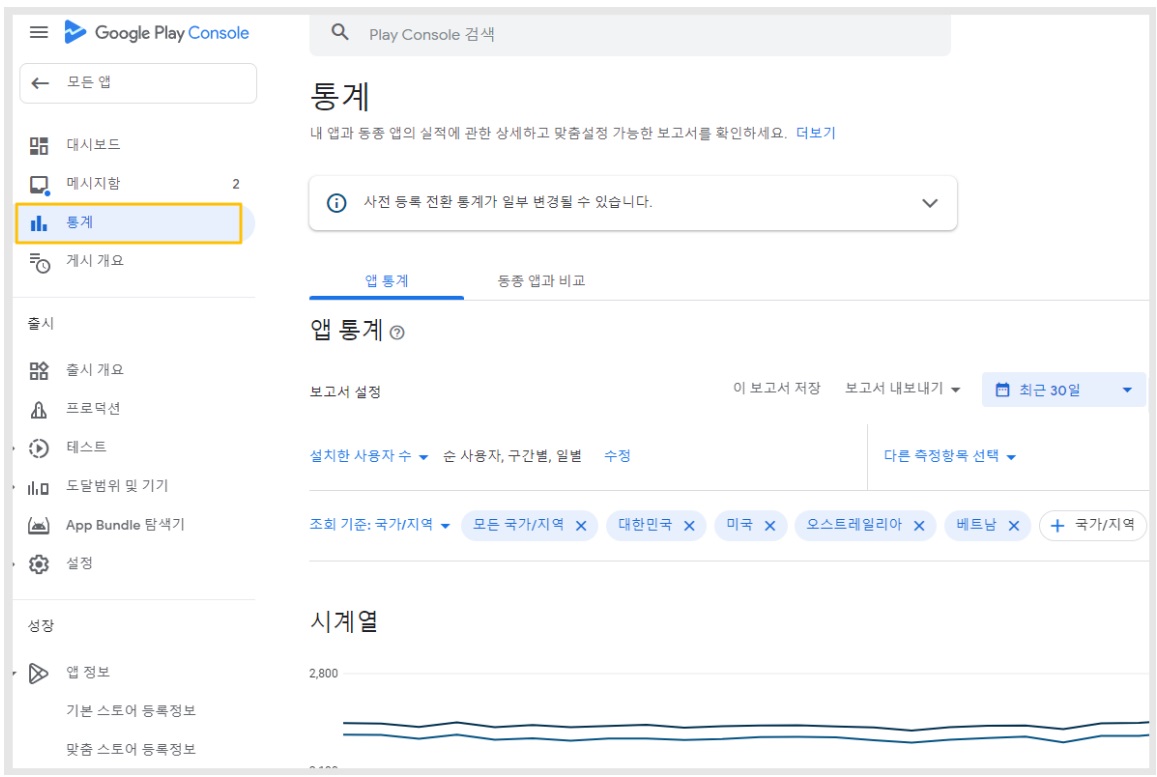The height and width of the screenshot is (777, 1157).
Task: Click the 앱 정보 Play icon
Action: [x=38, y=673]
